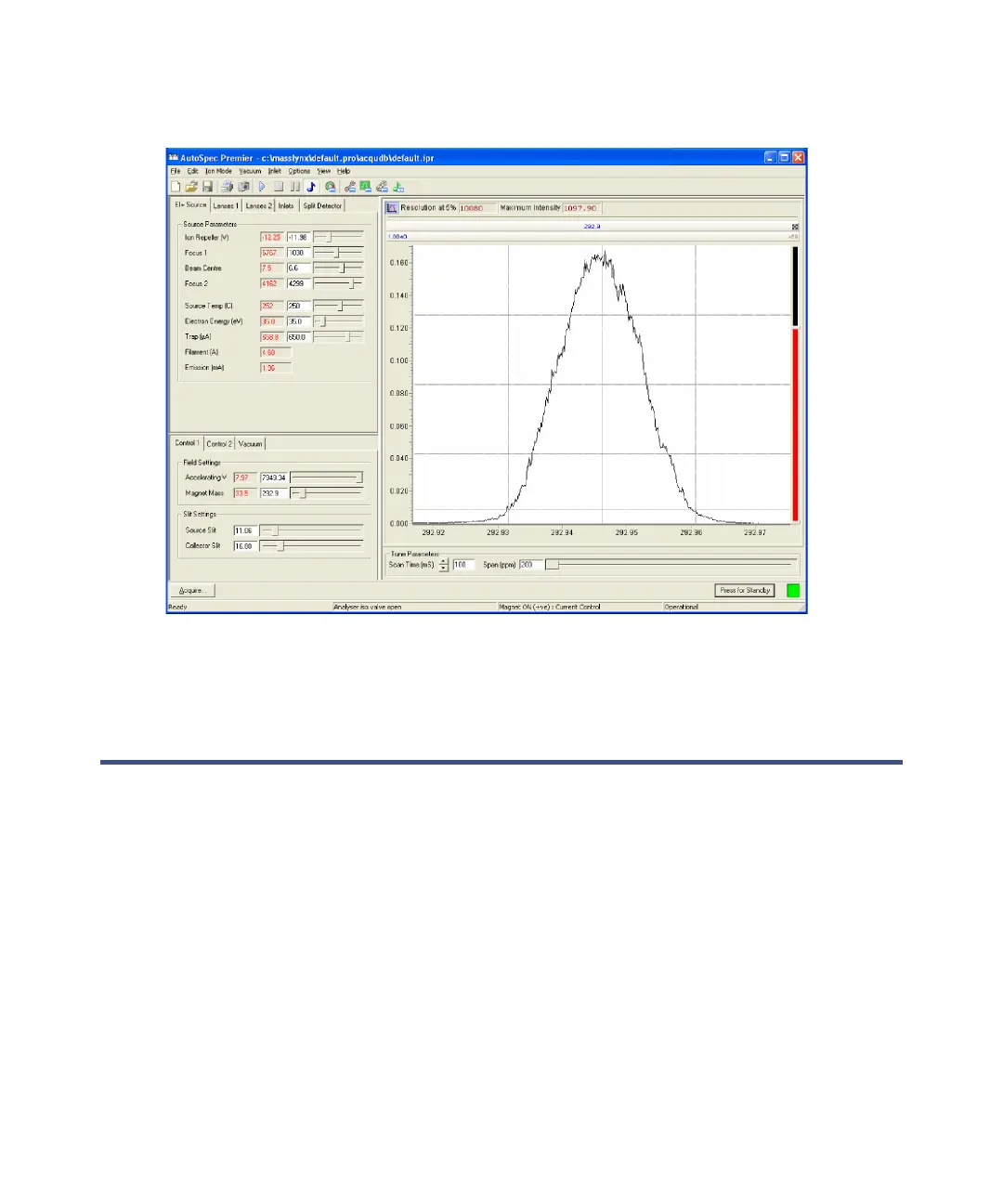Image resolution: width=1003 pixels, height=1204 pixels.
Task: Click the Focus 2 setpoint field
Action: click(298, 283)
